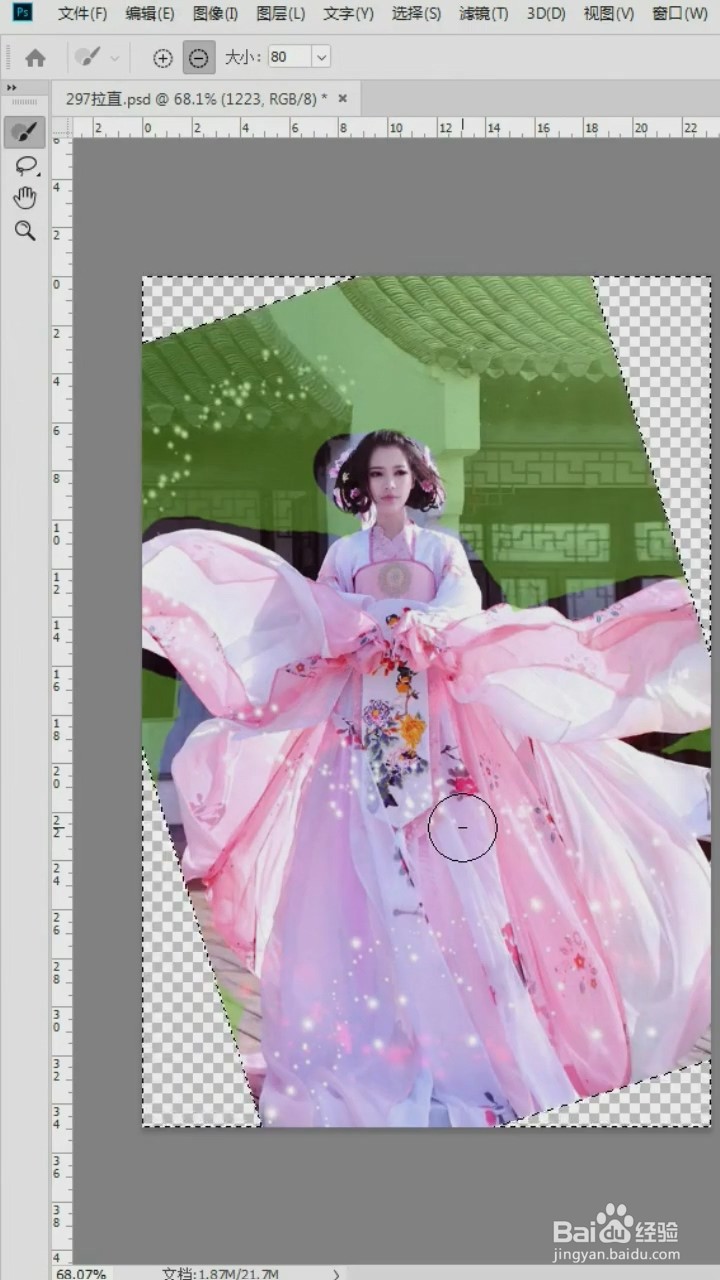This screenshot has height=1280, width=720.
Task: Open the status bar info arrow
Action: [x=336, y=1274]
